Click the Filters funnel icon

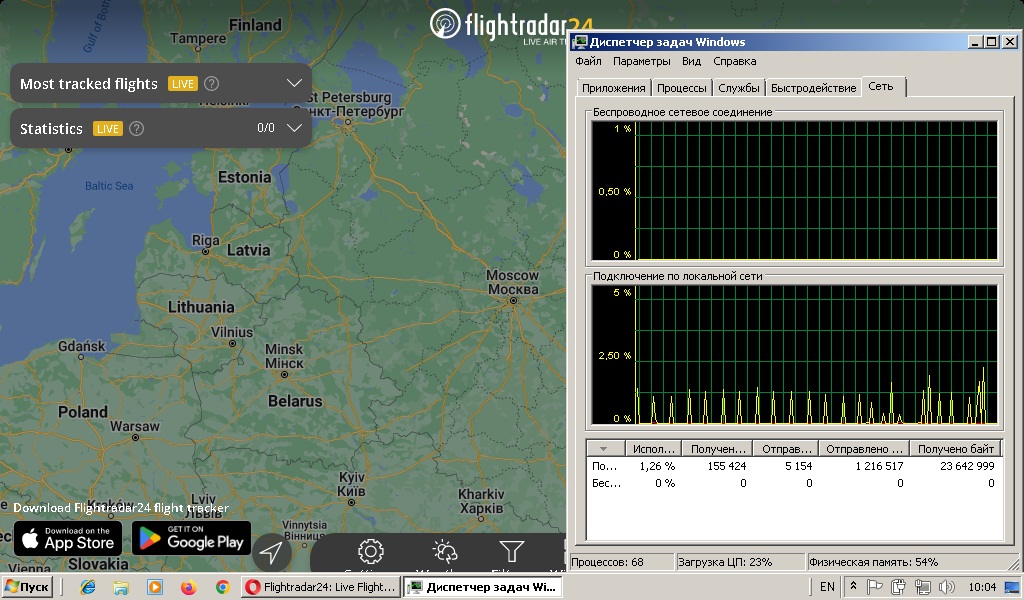[511, 552]
